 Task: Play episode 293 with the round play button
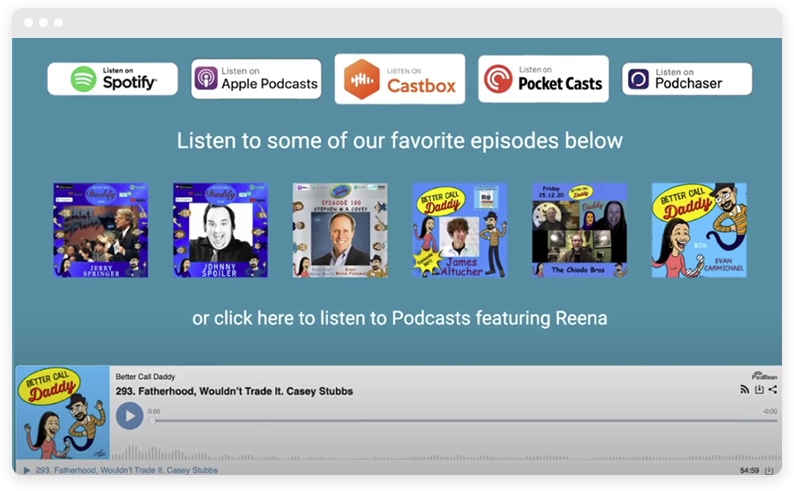[130, 416]
